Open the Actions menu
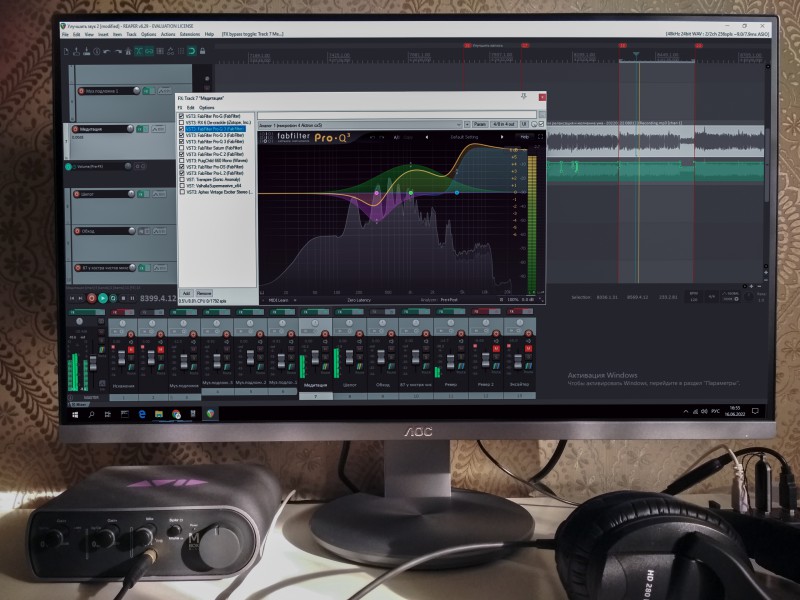Image resolution: width=800 pixels, height=600 pixels. tap(168, 34)
